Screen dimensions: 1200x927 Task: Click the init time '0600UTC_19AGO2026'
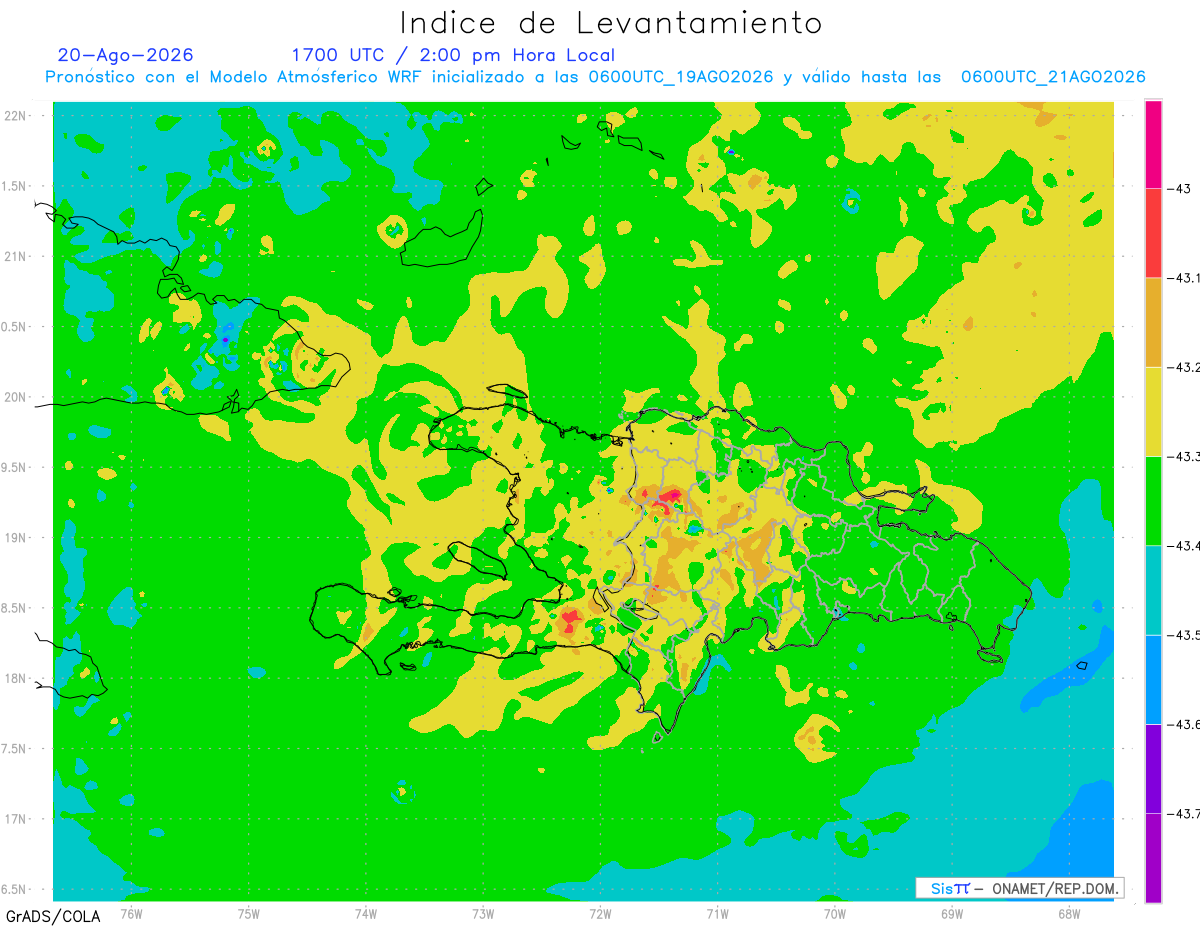point(680,77)
